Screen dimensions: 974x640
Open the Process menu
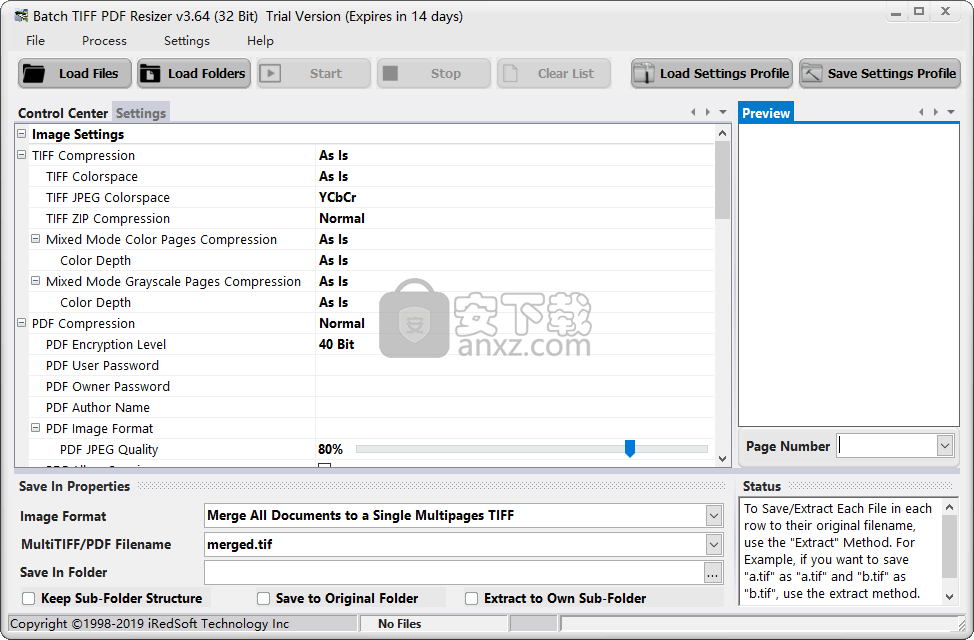(x=104, y=40)
